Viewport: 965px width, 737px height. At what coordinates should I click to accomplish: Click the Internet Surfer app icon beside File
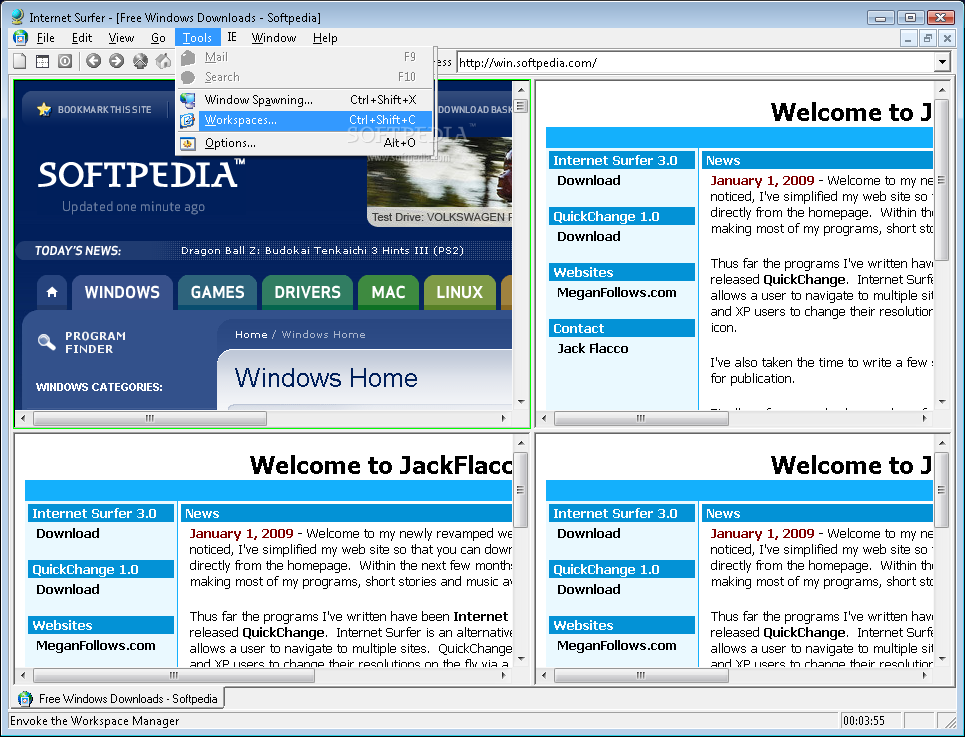pyautogui.click(x=20, y=38)
